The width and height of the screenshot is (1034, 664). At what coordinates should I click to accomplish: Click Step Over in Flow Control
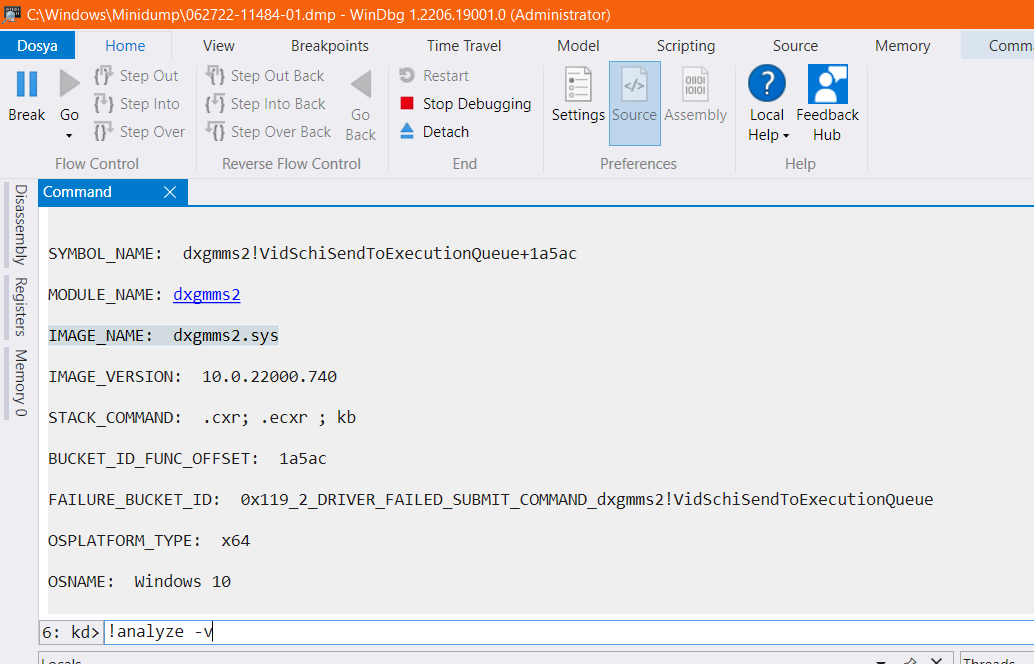coord(140,132)
